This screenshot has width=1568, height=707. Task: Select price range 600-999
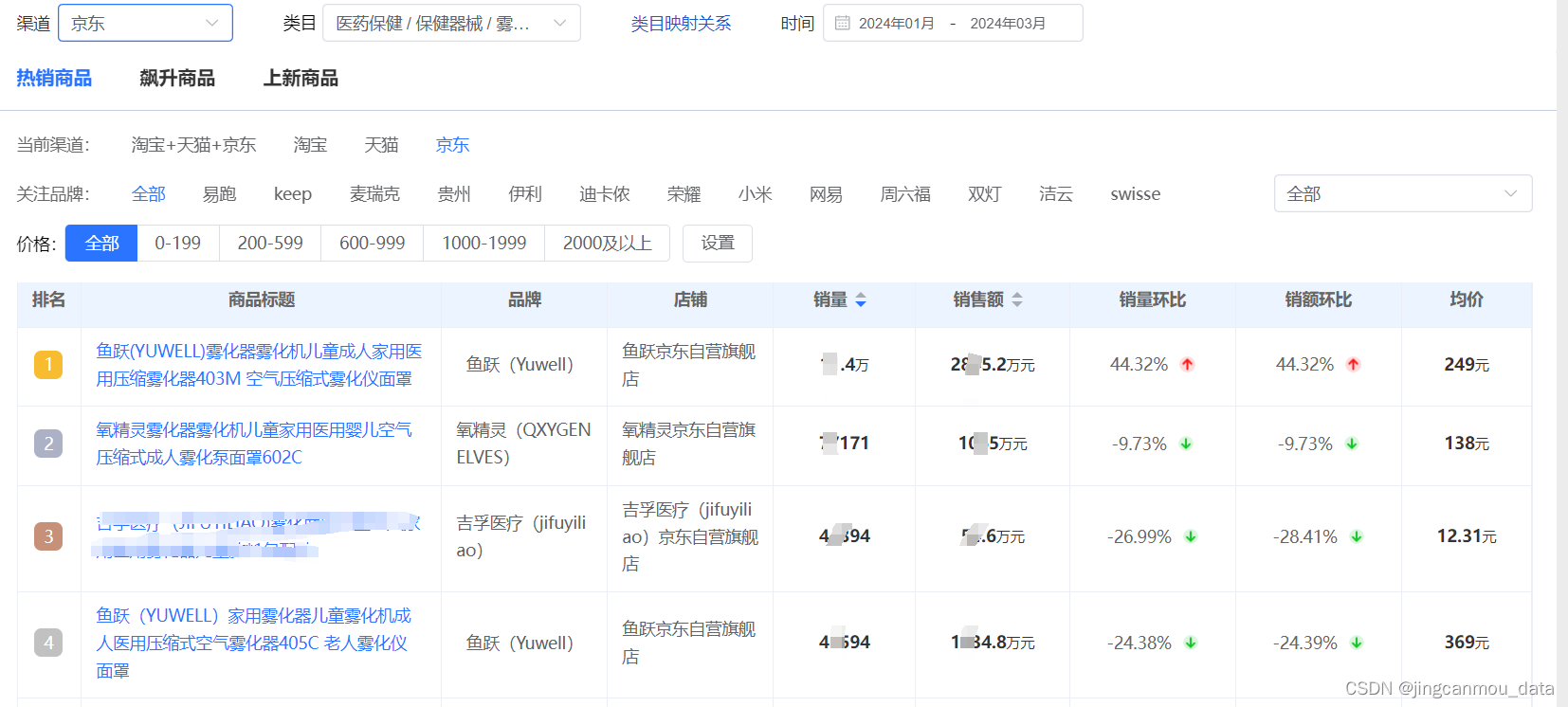(x=373, y=243)
